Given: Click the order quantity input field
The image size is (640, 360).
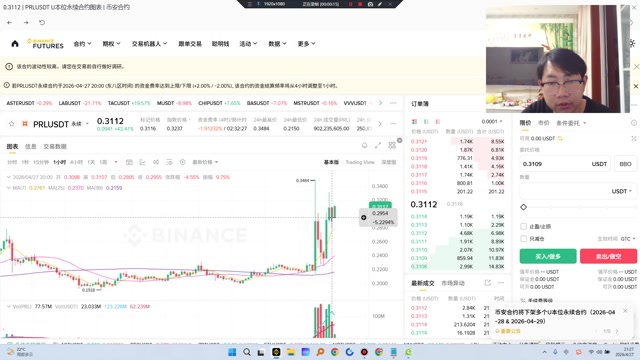Looking at the screenshot, I should tap(578, 191).
